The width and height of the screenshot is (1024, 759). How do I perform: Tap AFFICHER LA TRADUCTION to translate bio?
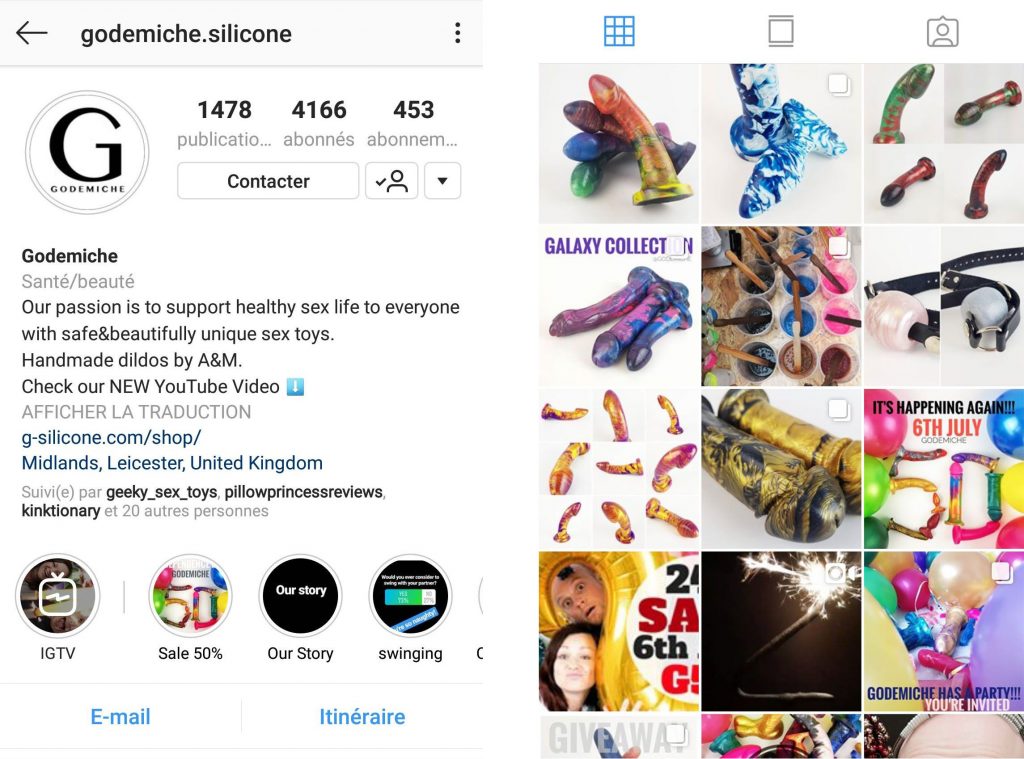tap(136, 412)
